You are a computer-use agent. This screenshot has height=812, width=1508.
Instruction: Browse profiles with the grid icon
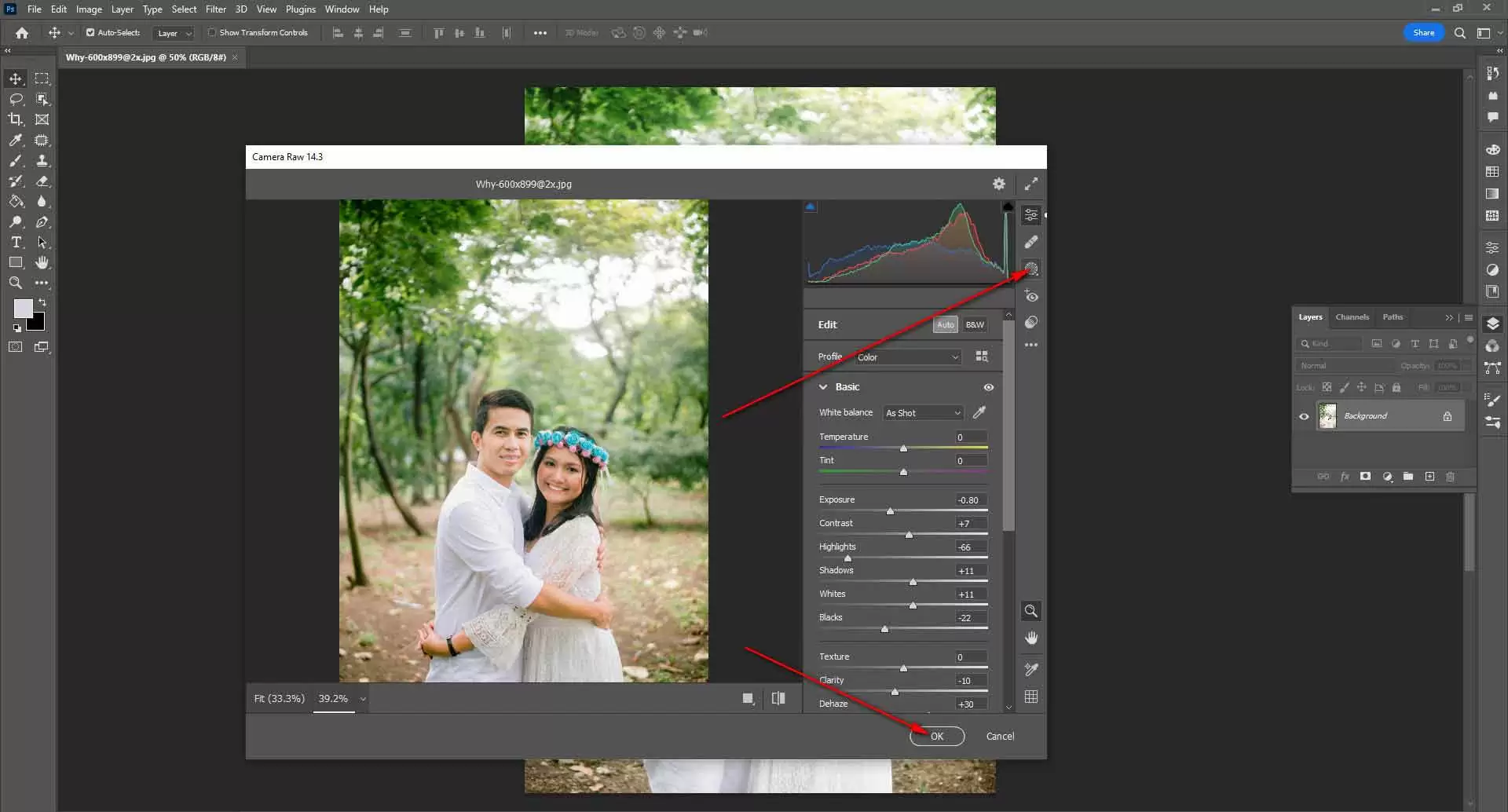pyautogui.click(x=982, y=357)
